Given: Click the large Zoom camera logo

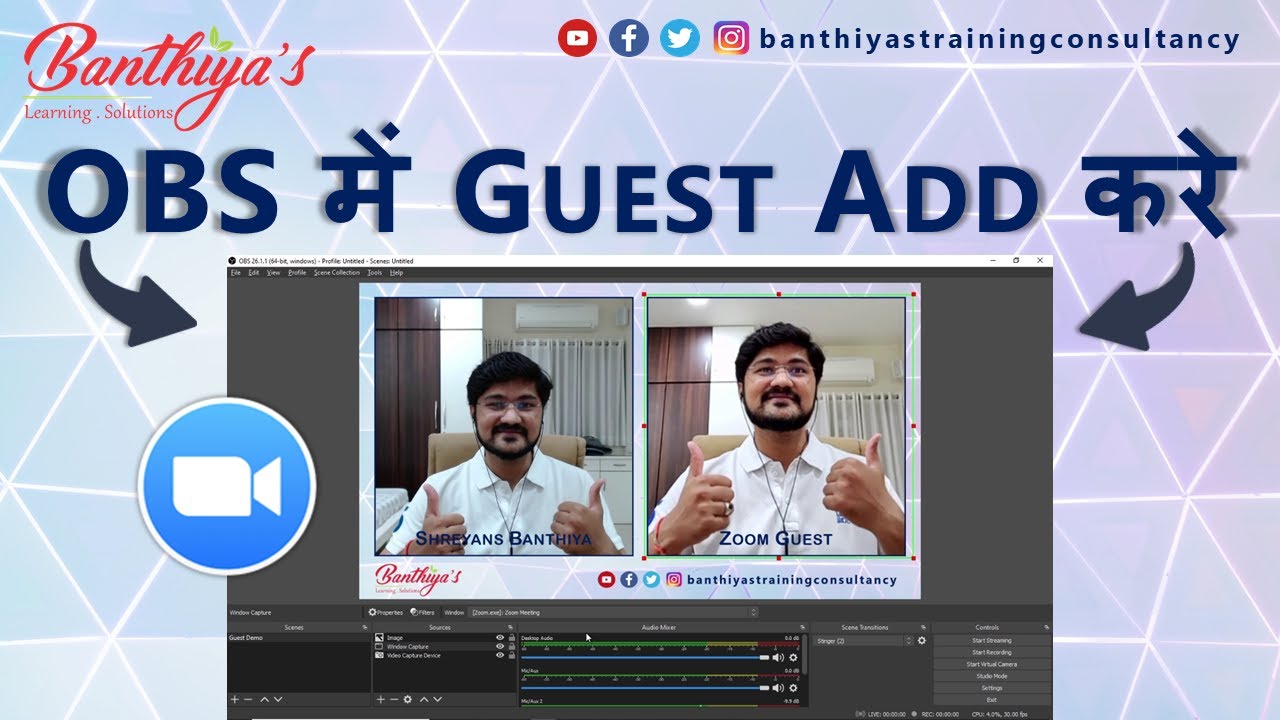Looking at the screenshot, I should coord(227,486).
